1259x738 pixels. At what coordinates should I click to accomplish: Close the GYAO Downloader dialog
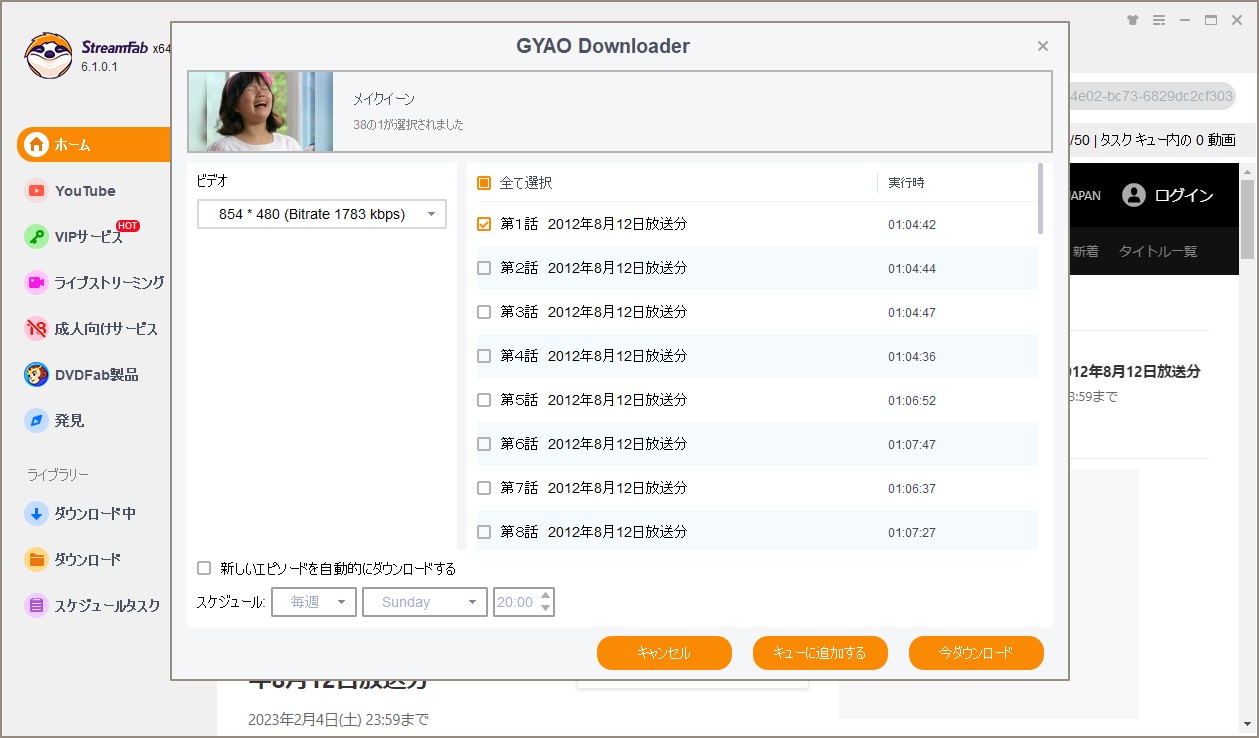pyautogui.click(x=1043, y=46)
